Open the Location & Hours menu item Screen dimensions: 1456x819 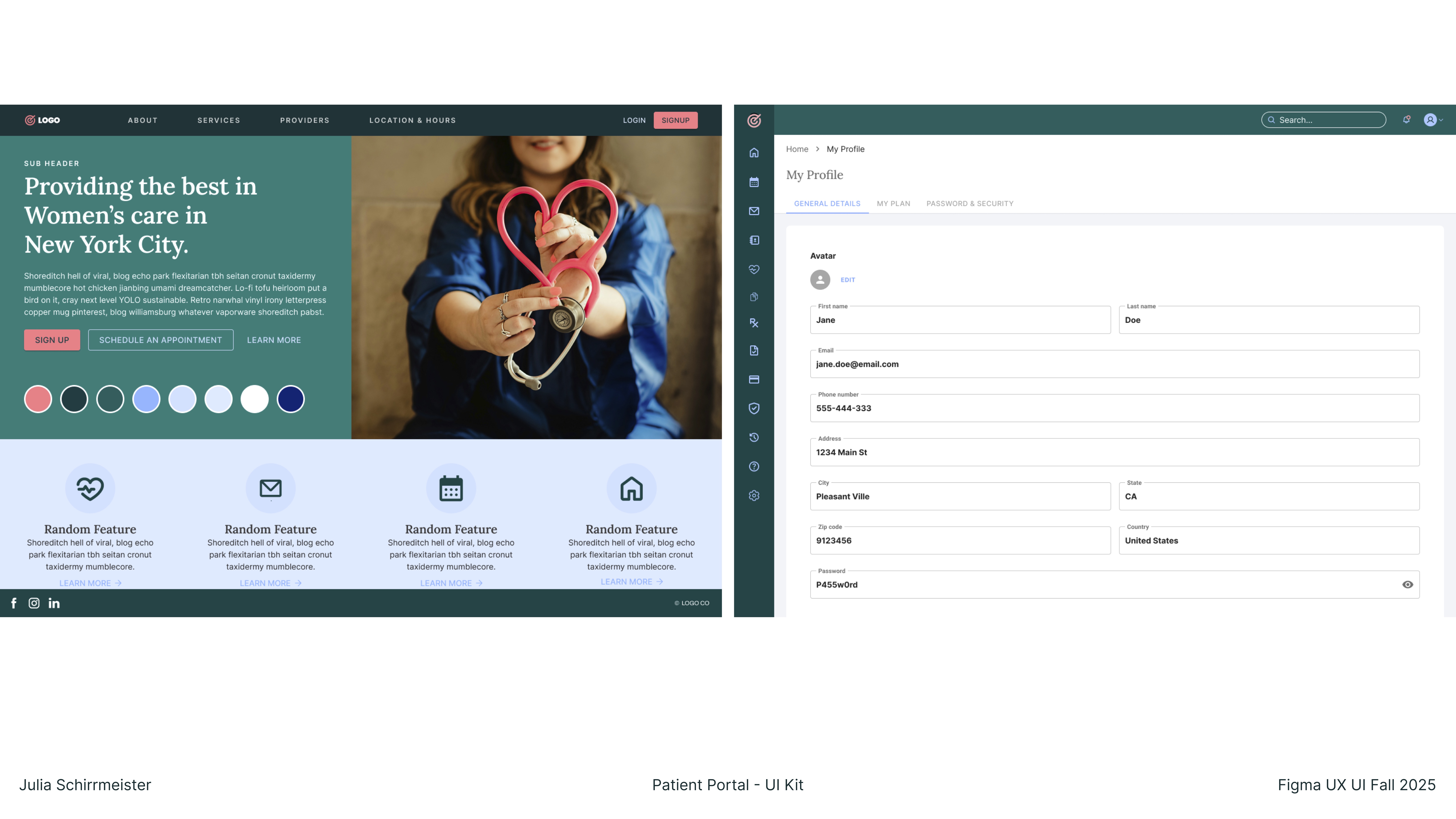click(x=413, y=120)
